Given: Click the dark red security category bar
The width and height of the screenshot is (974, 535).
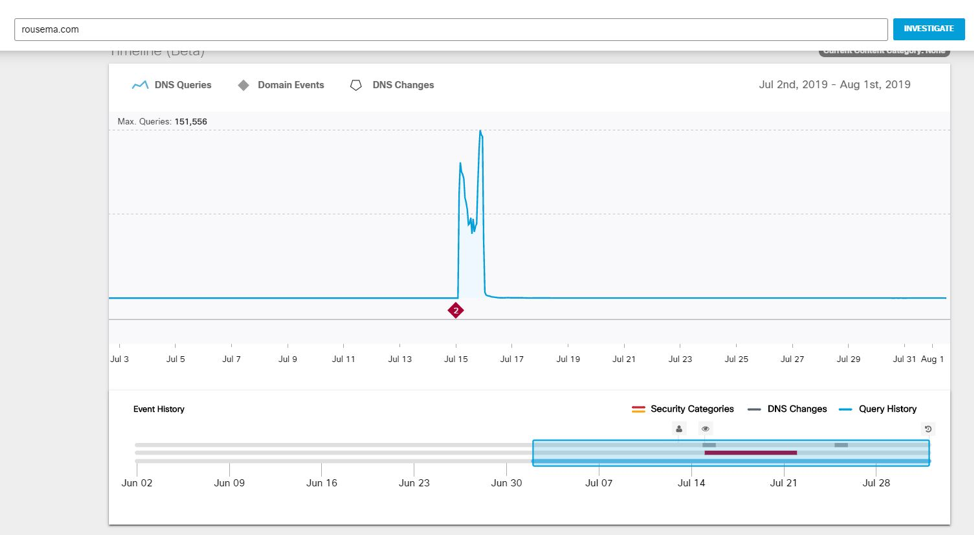Looking at the screenshot, I should click(x=750, y=453).
